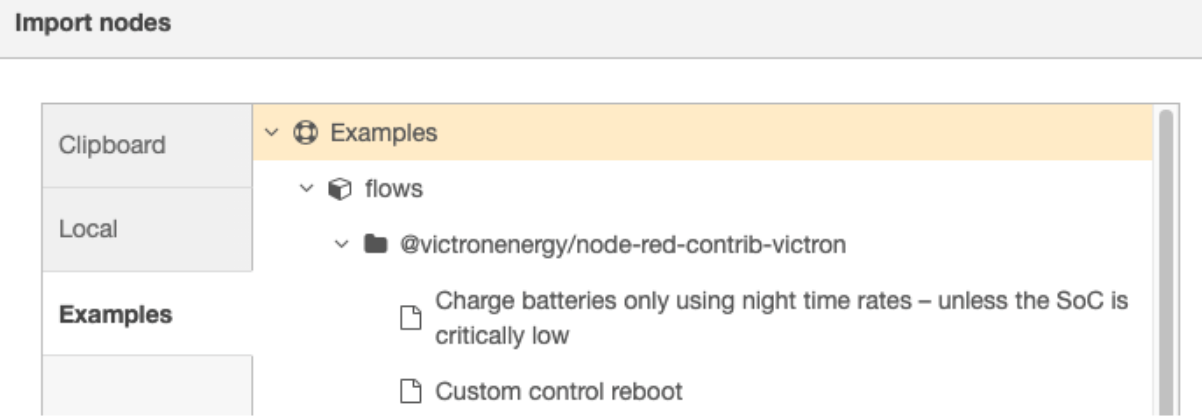Click blank sidebar area below Examples tab
Viewport: 1202px width, 417px height.
pyautogui.click(x=147, y=385)
